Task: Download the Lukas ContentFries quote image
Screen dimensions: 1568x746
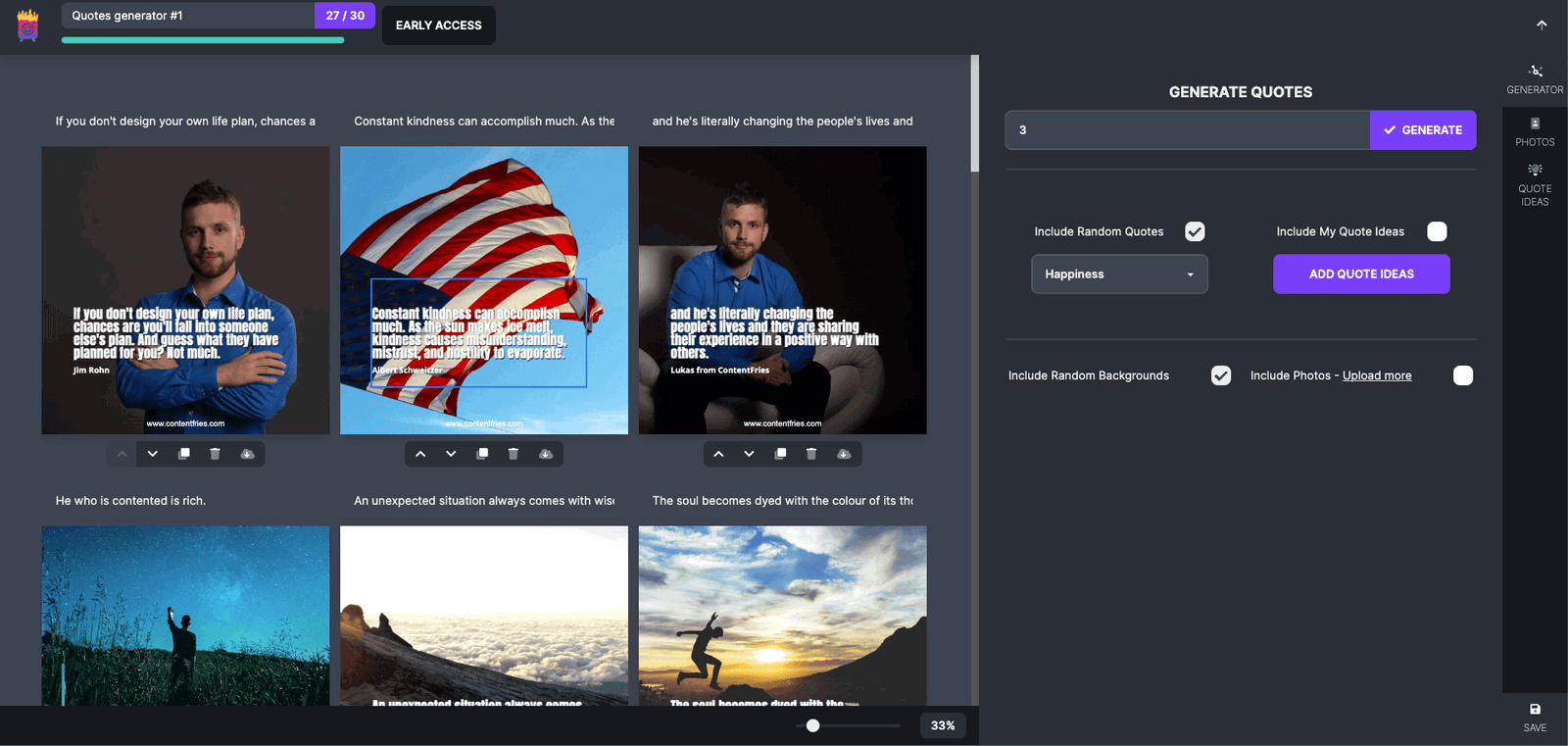Action: (844, 454)
